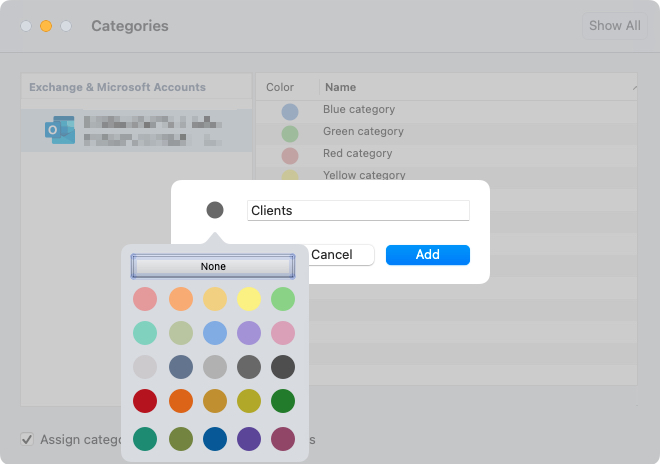Pick the dark orange color swatch
Image resolution: width=660 pixels, height=464 pixels.
pos(181,401)
